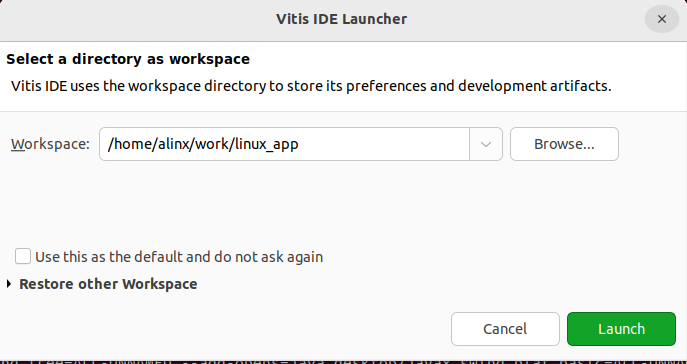The width and height of the screenshot is (687, 364).
Task: Click the workspace description text line
Action: coord(311,86)
